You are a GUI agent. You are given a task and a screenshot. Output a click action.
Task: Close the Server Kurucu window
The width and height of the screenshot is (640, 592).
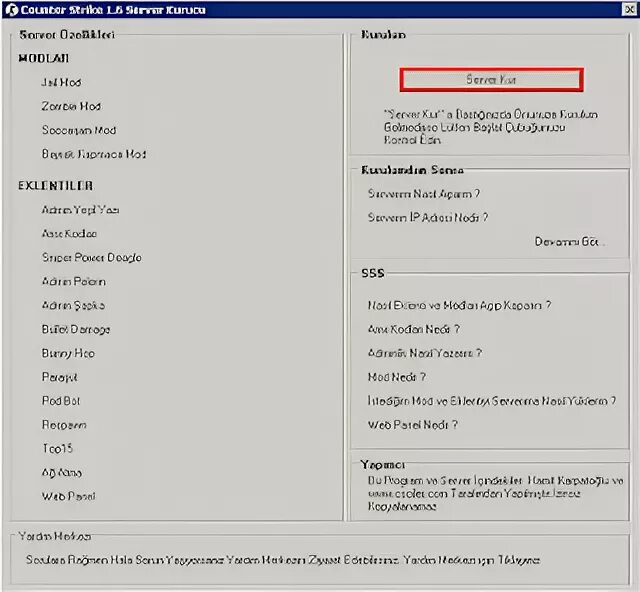click(x=629, y=9)
